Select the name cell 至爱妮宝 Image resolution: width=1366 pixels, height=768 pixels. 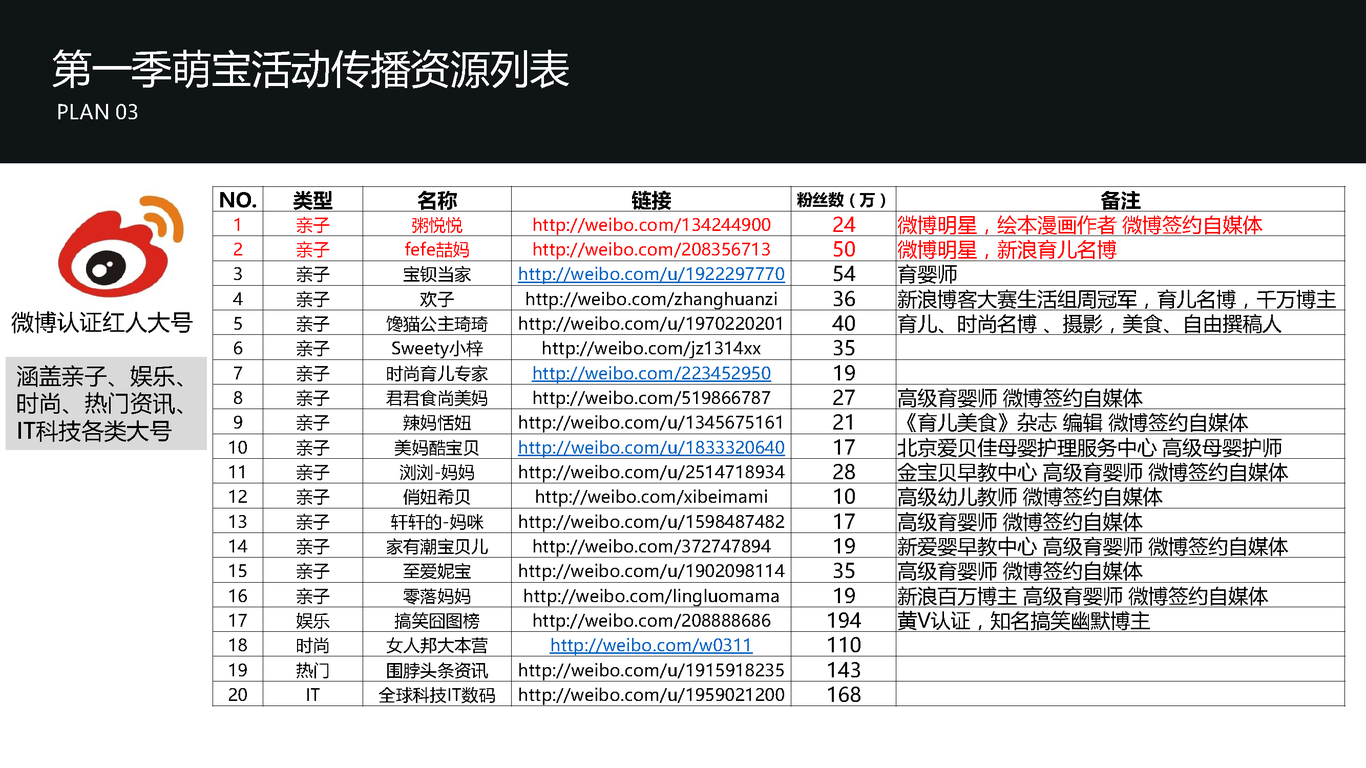437,571
